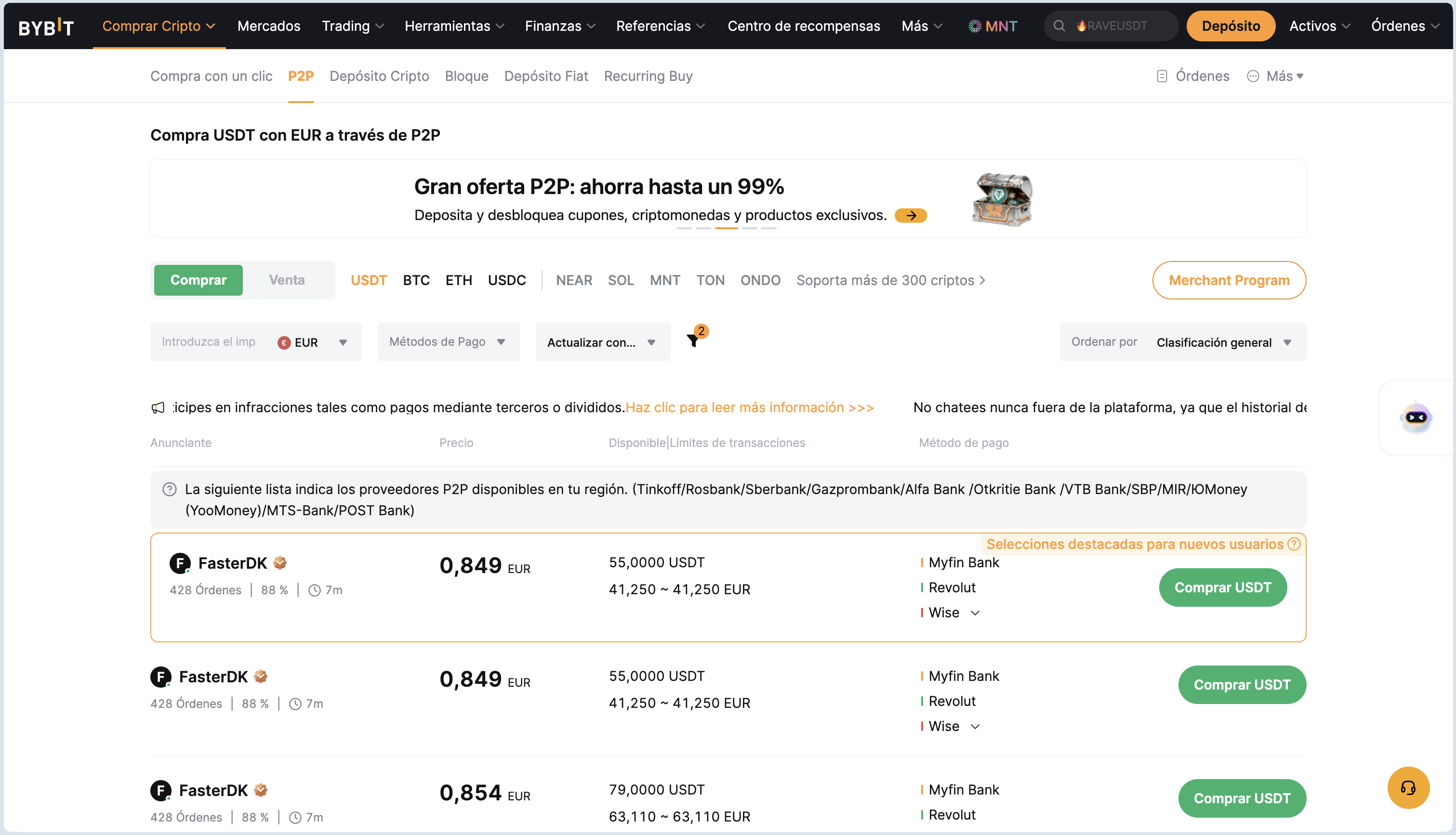
Task: Go to Mercados
Action: click(x=269, y=26)
